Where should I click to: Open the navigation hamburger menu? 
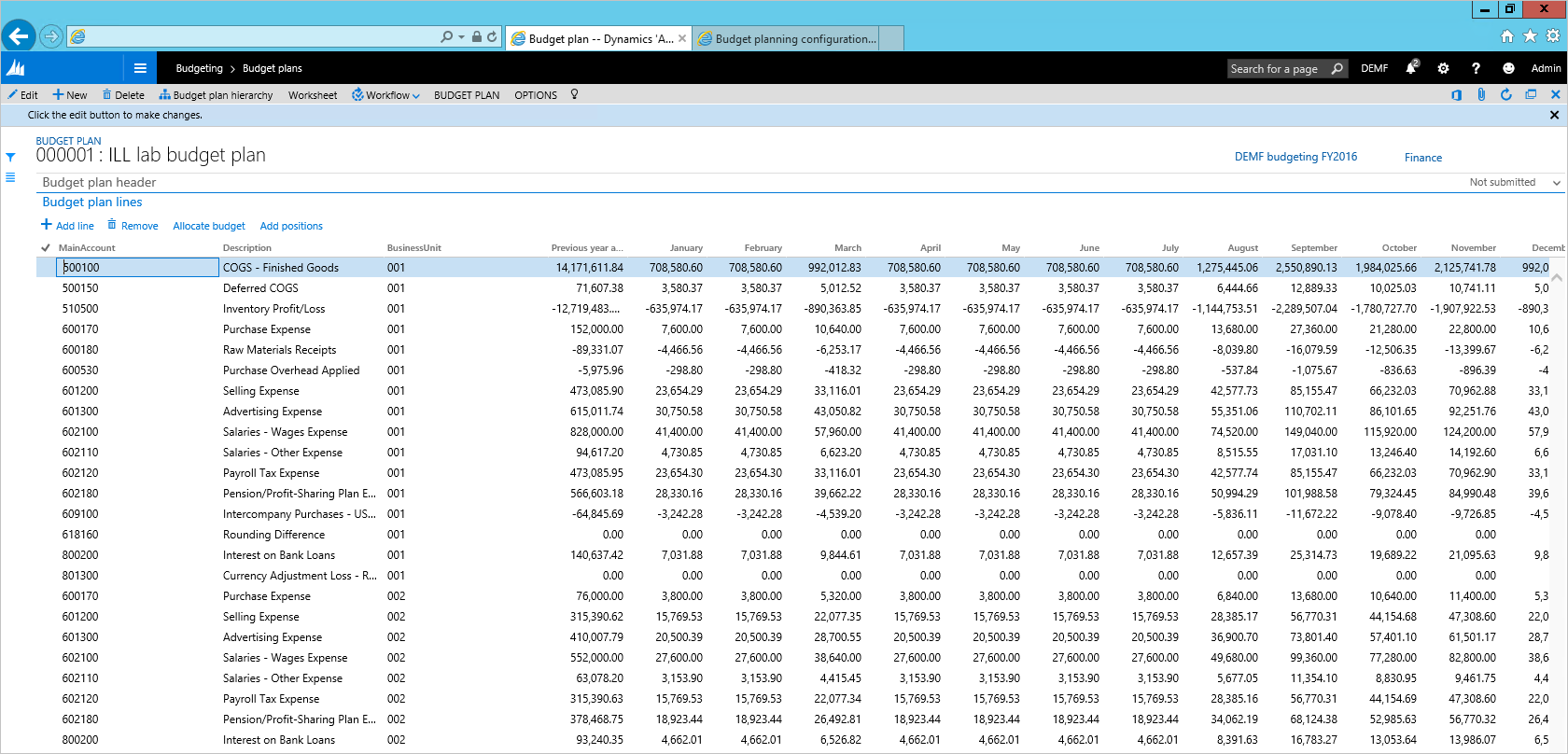coord(140,68)
